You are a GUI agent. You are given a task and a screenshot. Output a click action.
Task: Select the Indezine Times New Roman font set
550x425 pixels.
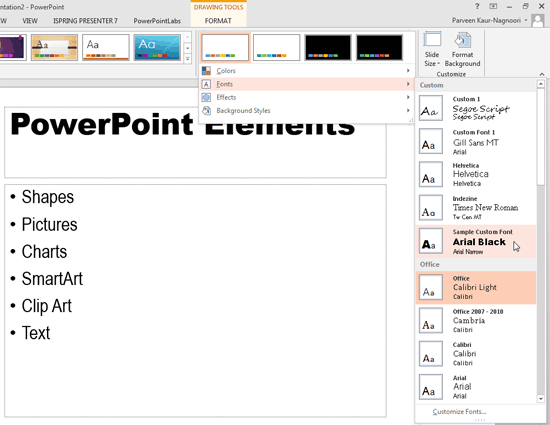click(476, 208)
